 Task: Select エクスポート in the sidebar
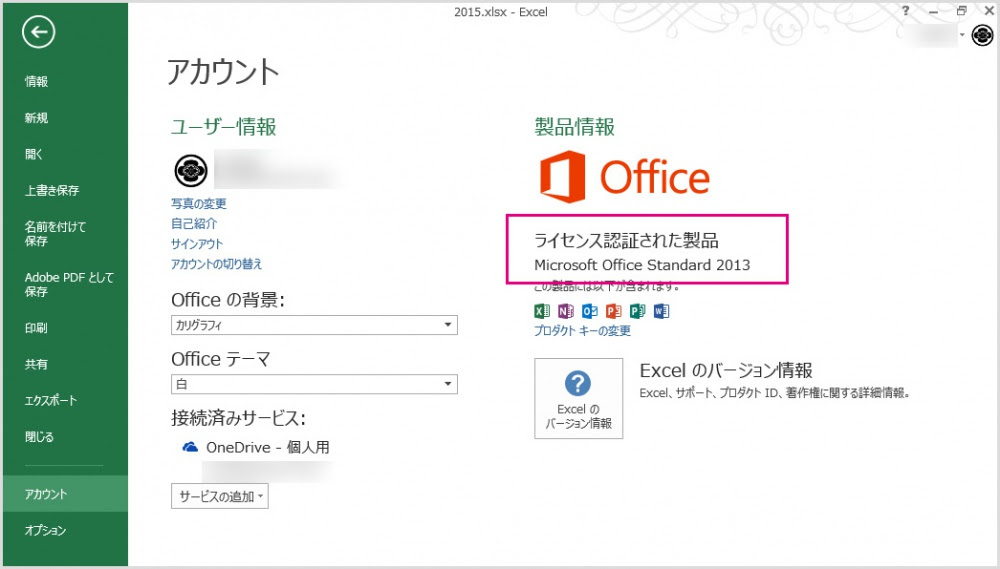pyautogui.click(x=50, y=401)
